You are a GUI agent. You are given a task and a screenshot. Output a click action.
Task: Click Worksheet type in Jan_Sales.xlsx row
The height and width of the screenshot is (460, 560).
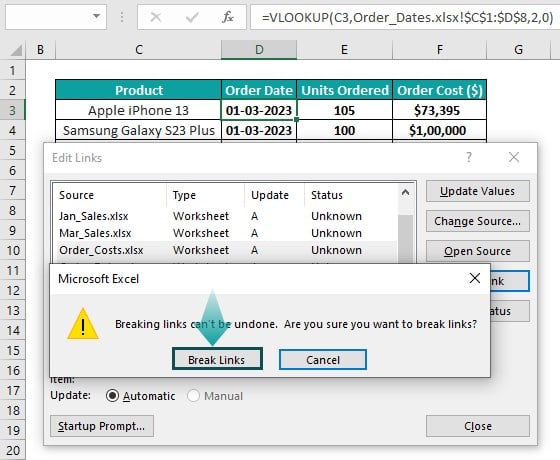tap(201, 216)
